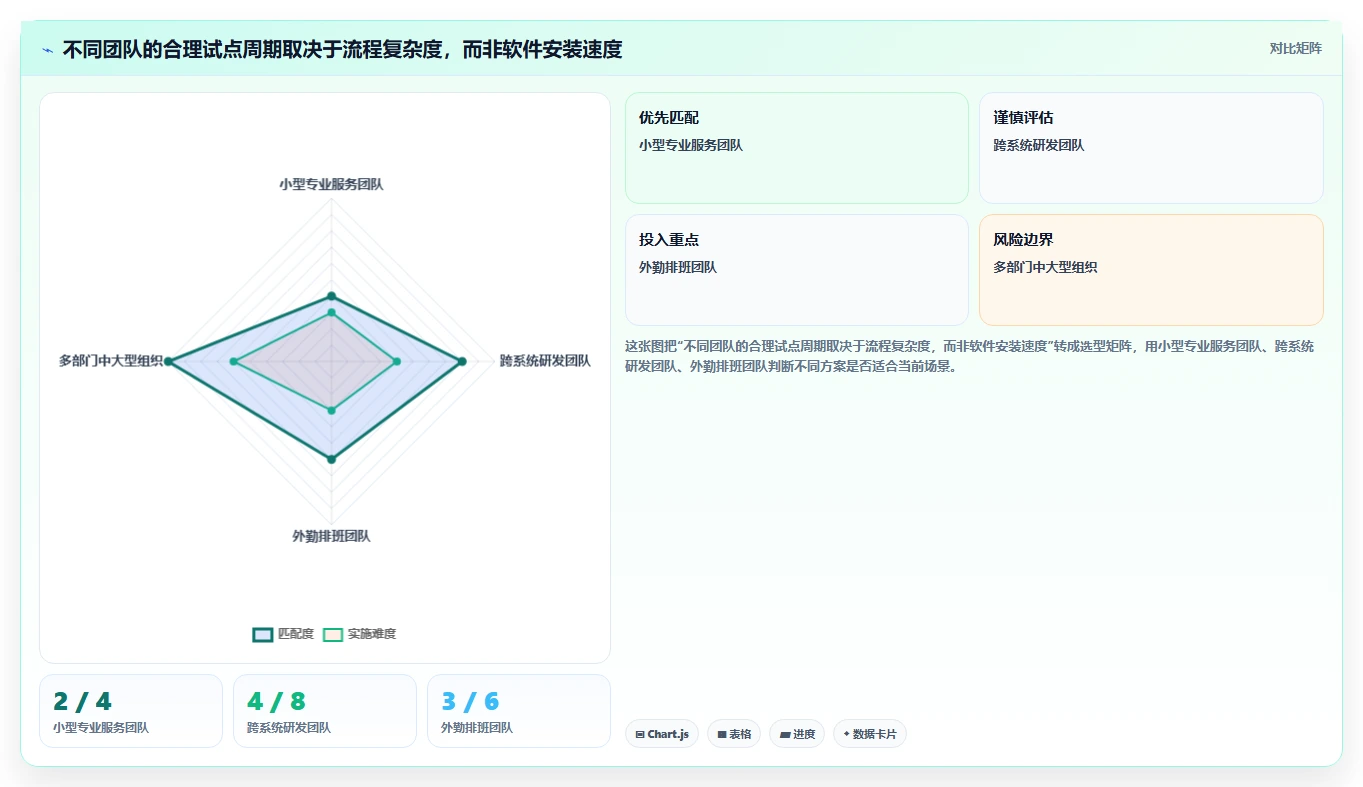Click the 匹配度 data point on 跨系统研发团队 axis
This screenshot has width=1363, height=787.
pos(462,361)
